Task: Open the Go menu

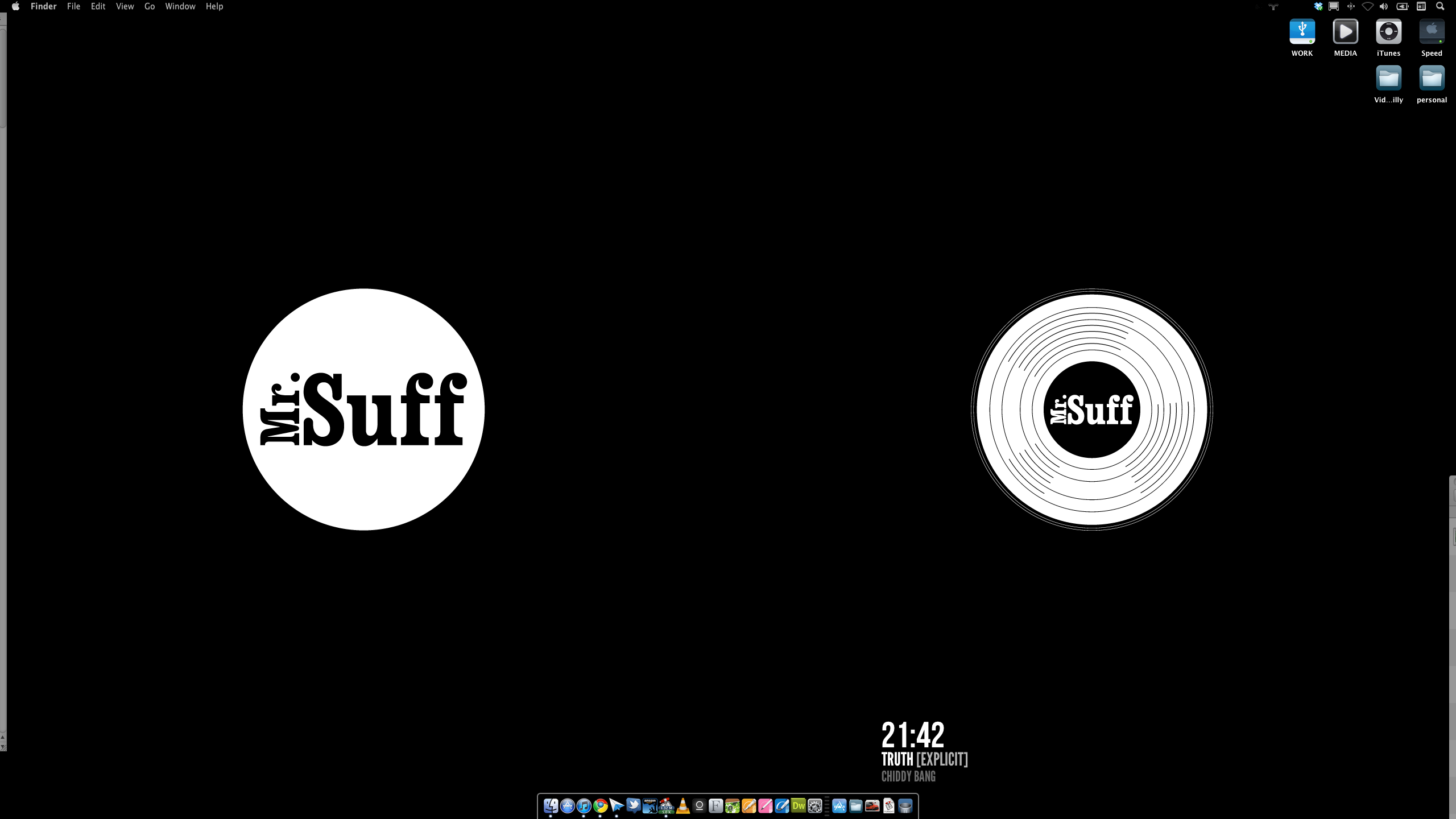Action: (150, 6)
